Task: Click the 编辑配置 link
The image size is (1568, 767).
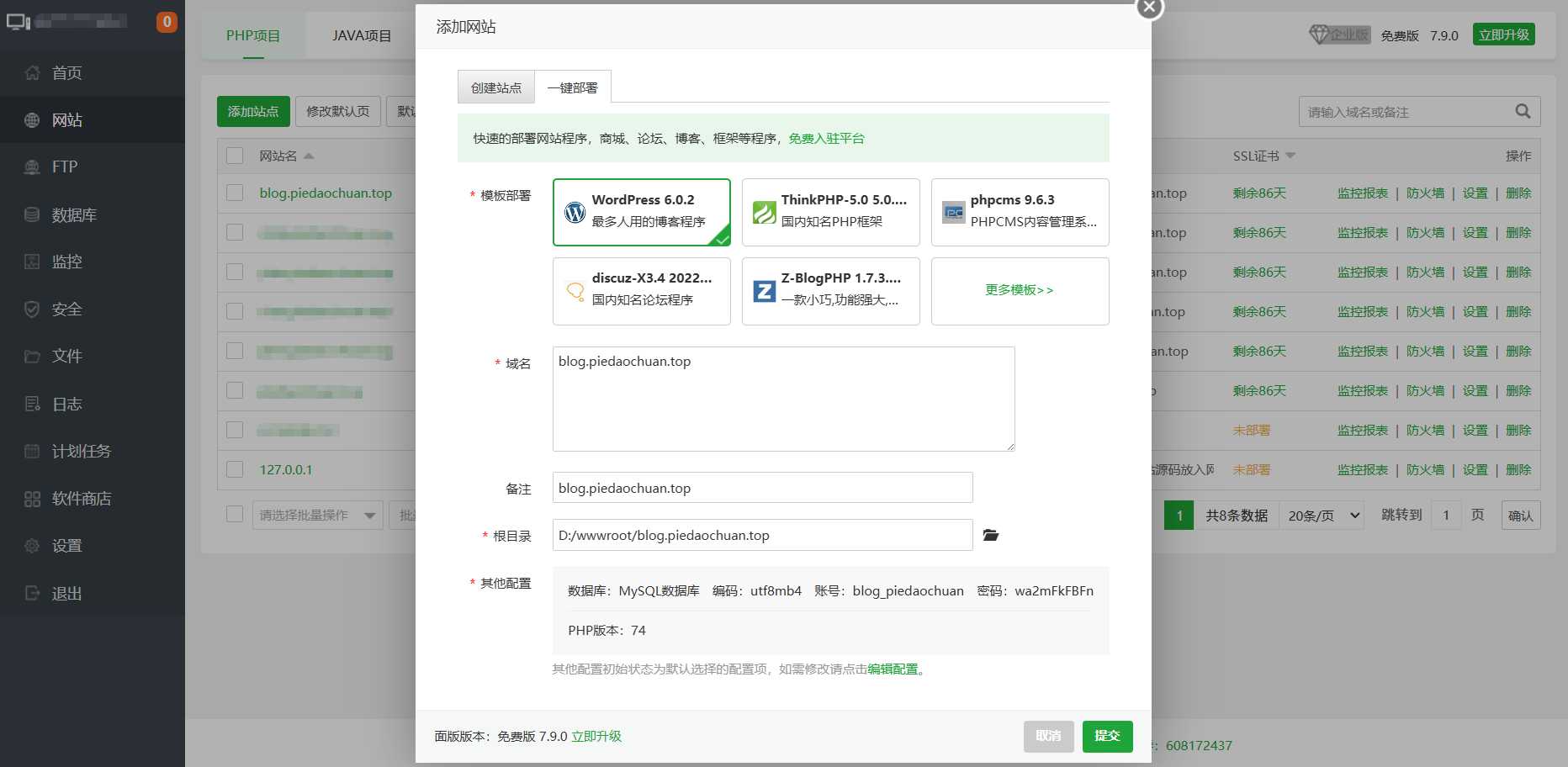Action: tap(893, 669)
